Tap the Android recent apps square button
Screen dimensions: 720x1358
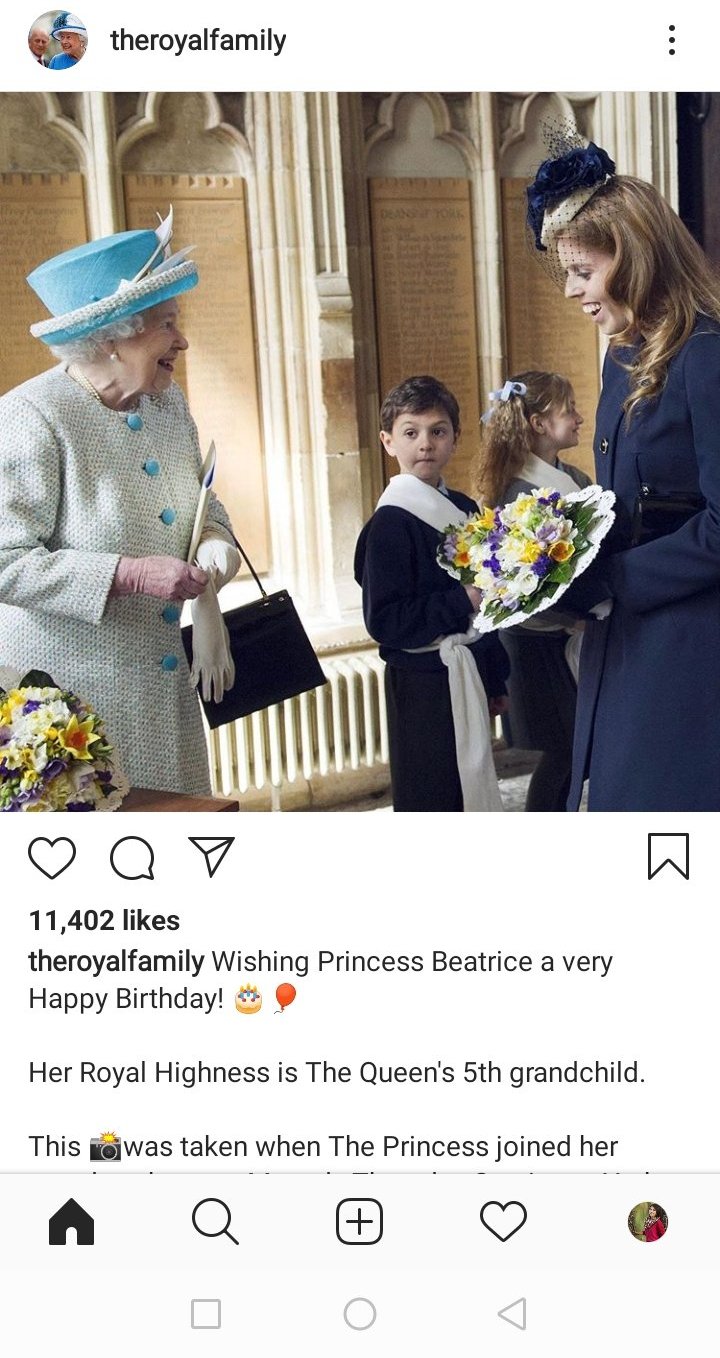tap(206, 1314)
